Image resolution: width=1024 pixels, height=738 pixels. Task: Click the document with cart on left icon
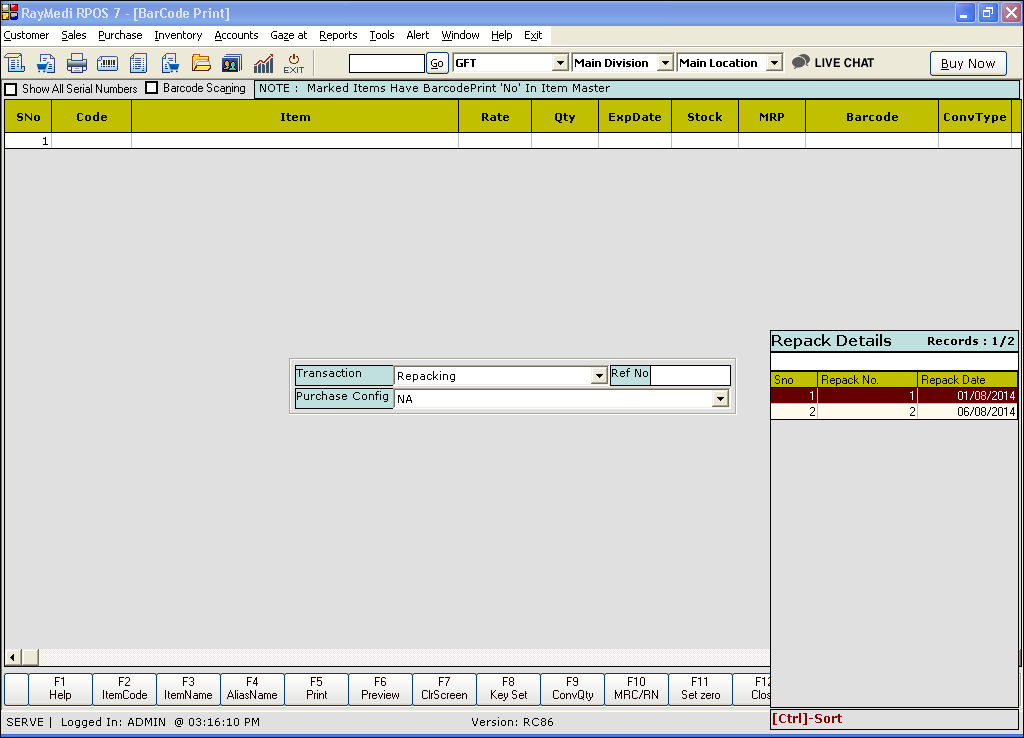46,63
